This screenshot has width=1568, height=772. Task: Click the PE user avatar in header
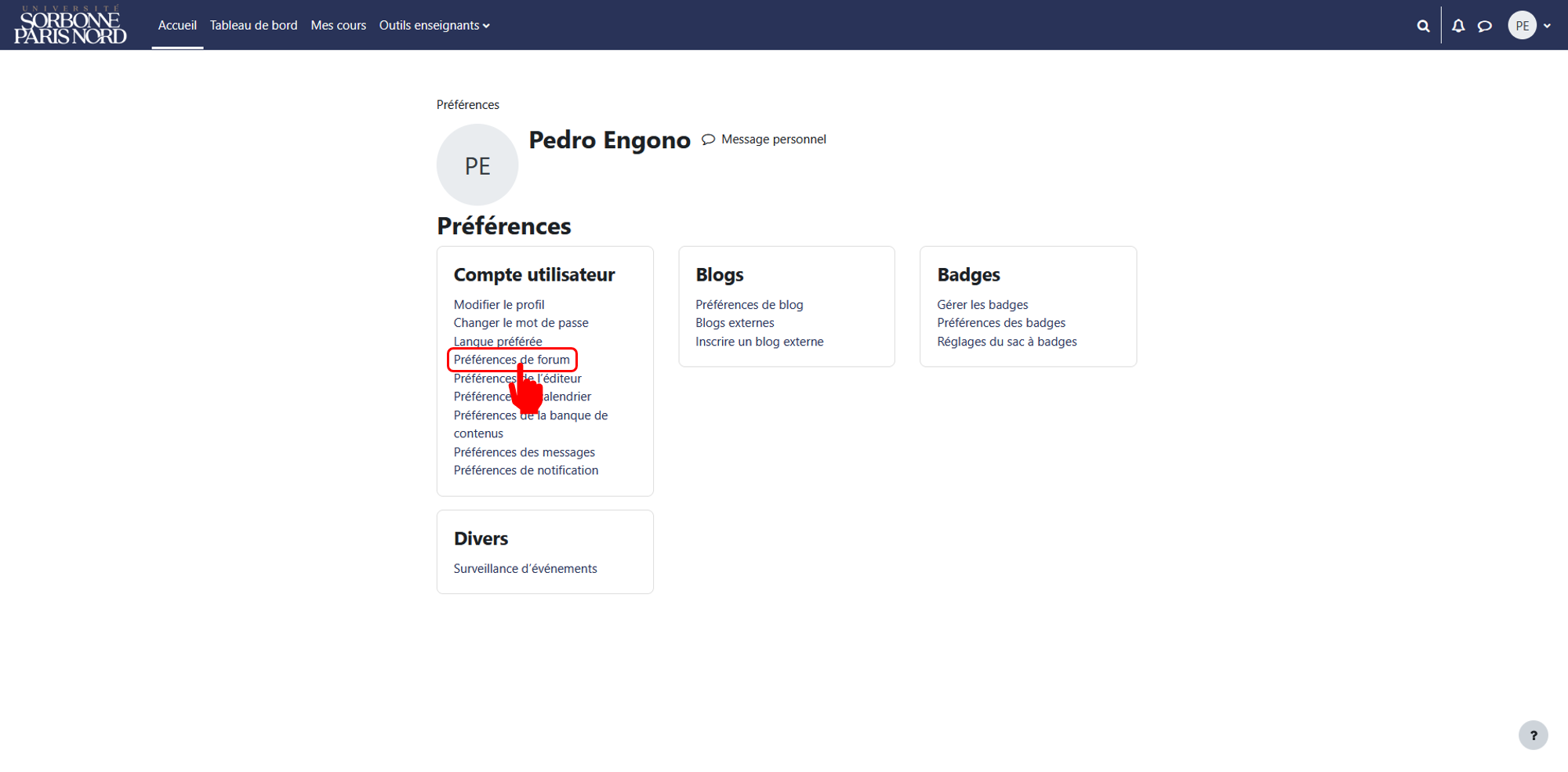[1522, 26]
